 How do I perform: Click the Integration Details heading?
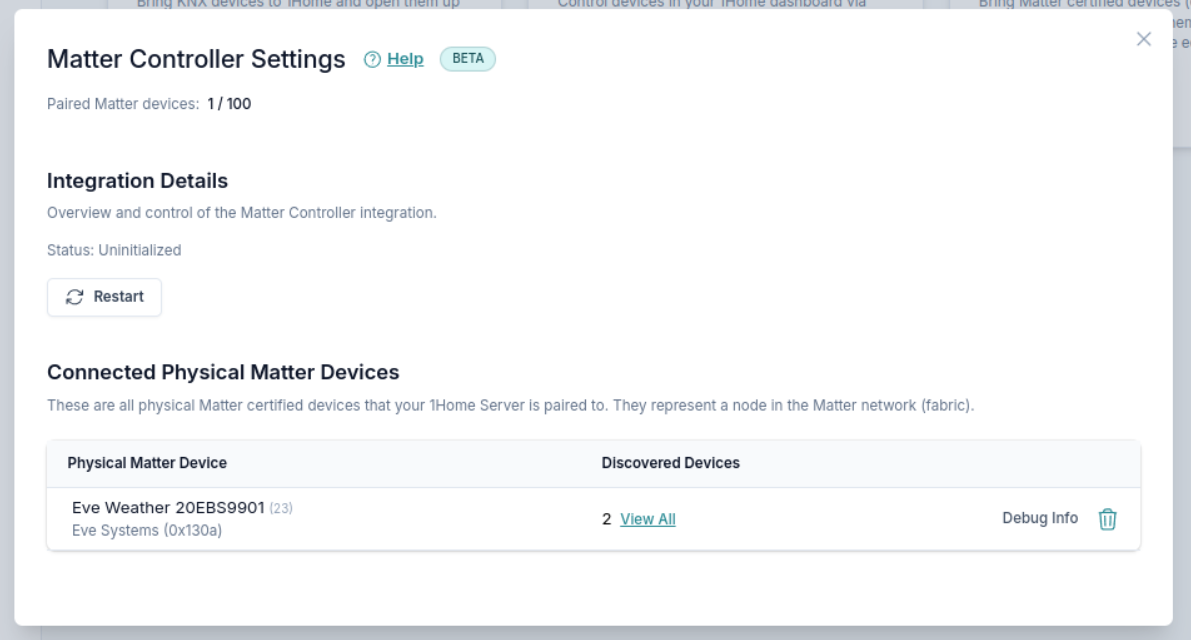[x=137, y=181]
